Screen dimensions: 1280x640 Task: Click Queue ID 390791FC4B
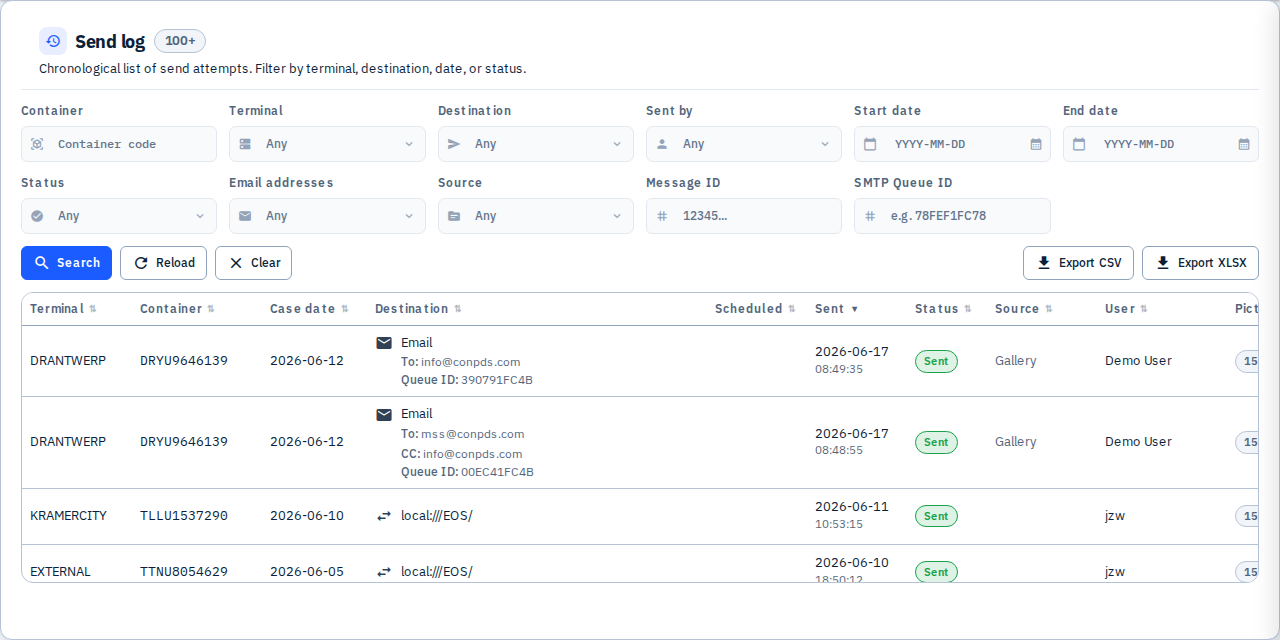coord(497,380)
